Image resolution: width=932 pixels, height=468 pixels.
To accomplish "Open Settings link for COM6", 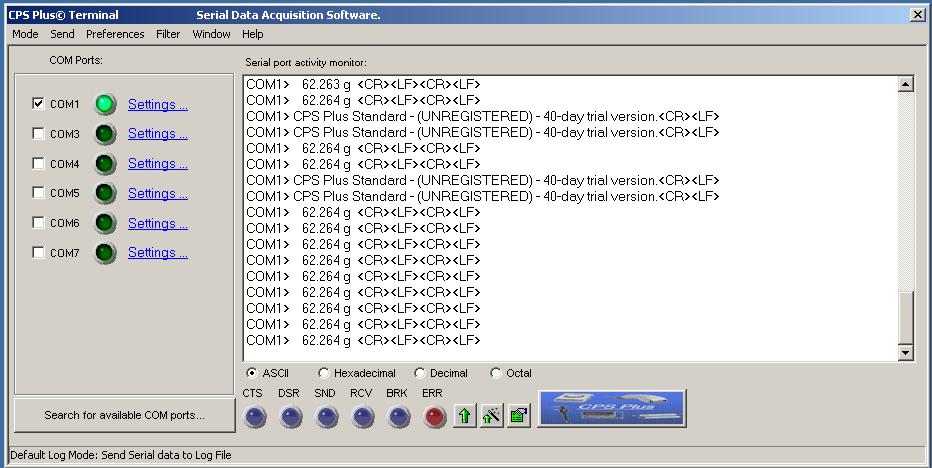I will tap(158, 223).
